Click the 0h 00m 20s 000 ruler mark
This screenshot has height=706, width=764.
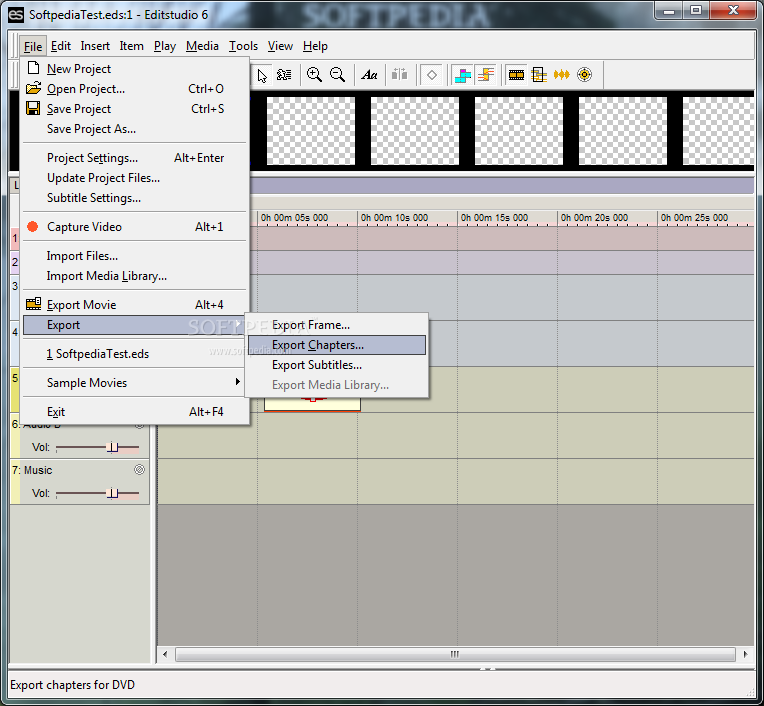tap(594, 218)
